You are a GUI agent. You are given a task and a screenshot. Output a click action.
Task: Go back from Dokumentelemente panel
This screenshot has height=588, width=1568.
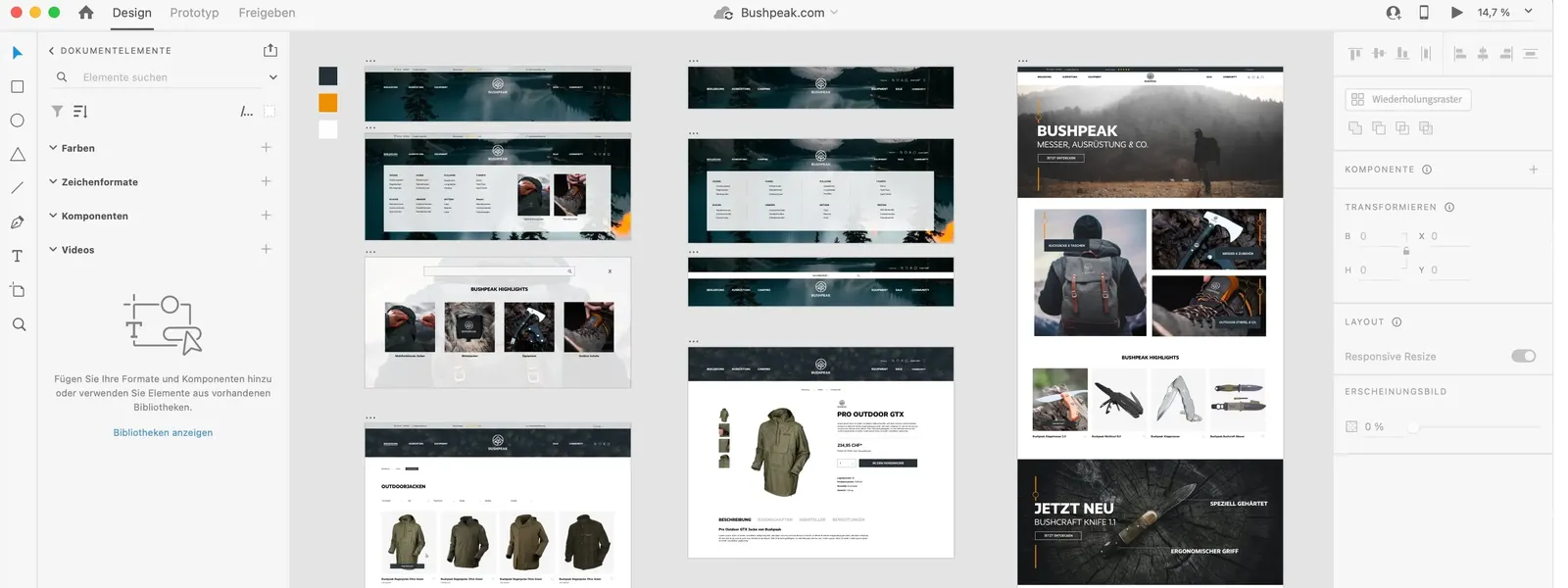(x=51, y=50)
